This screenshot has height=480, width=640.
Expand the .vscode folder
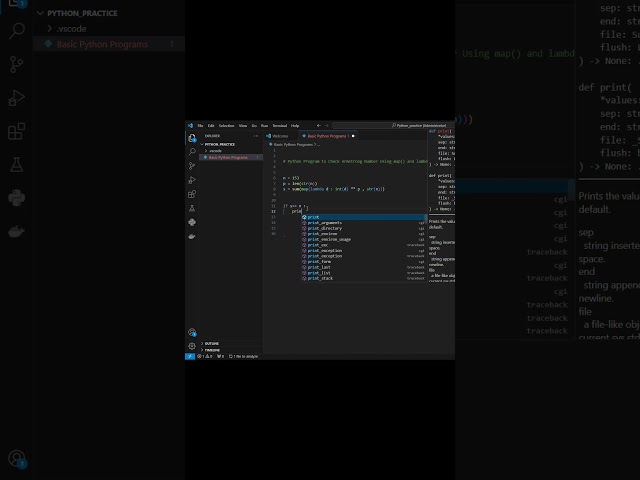click(x=231, y=151)
